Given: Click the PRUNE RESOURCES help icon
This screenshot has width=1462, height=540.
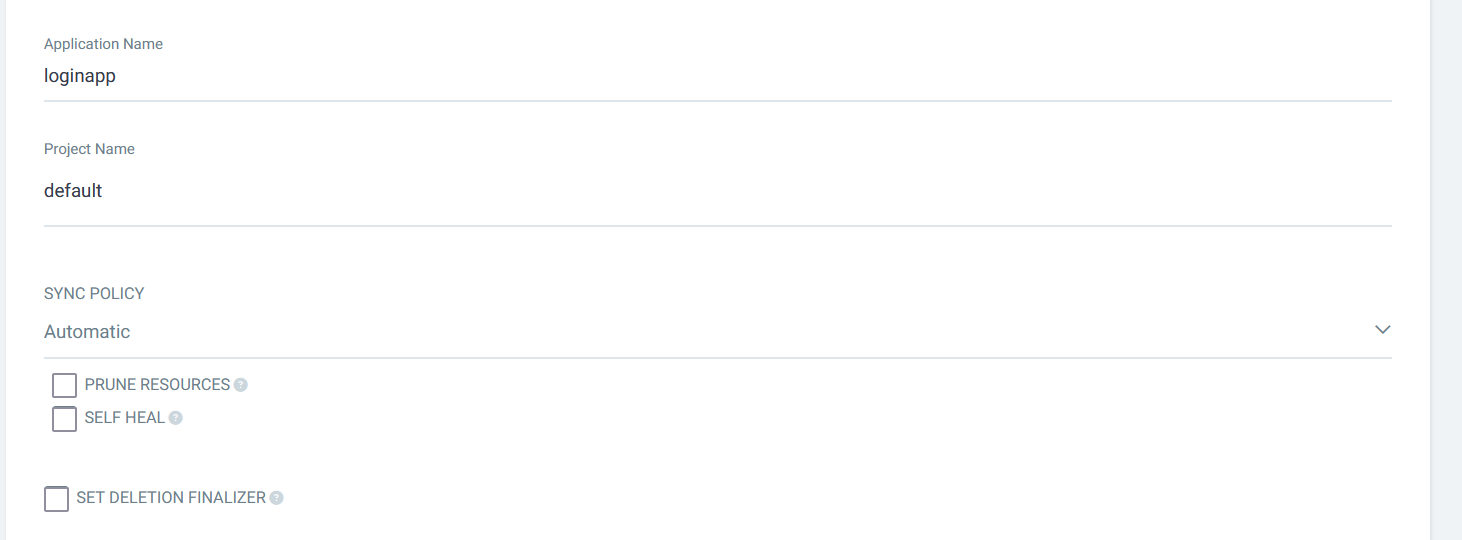Looking at the screenshot, I should (241, 385).
